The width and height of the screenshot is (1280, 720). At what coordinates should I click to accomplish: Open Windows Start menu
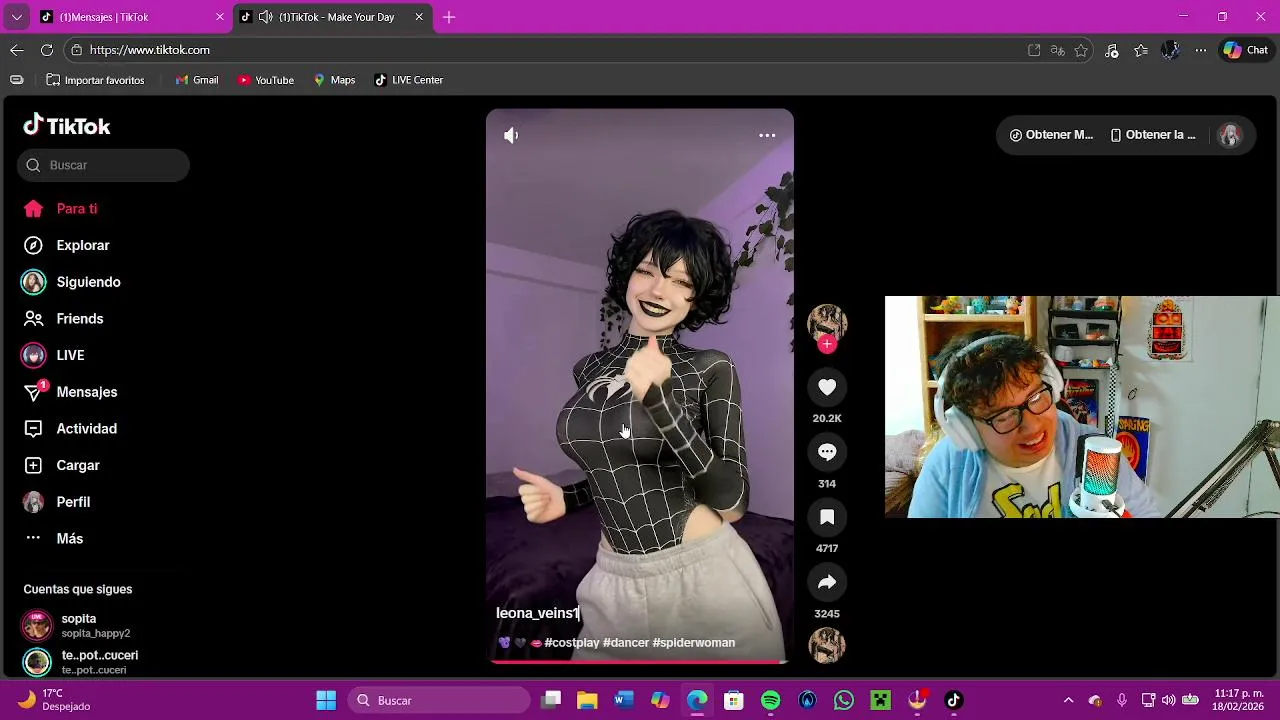(326, 700)
